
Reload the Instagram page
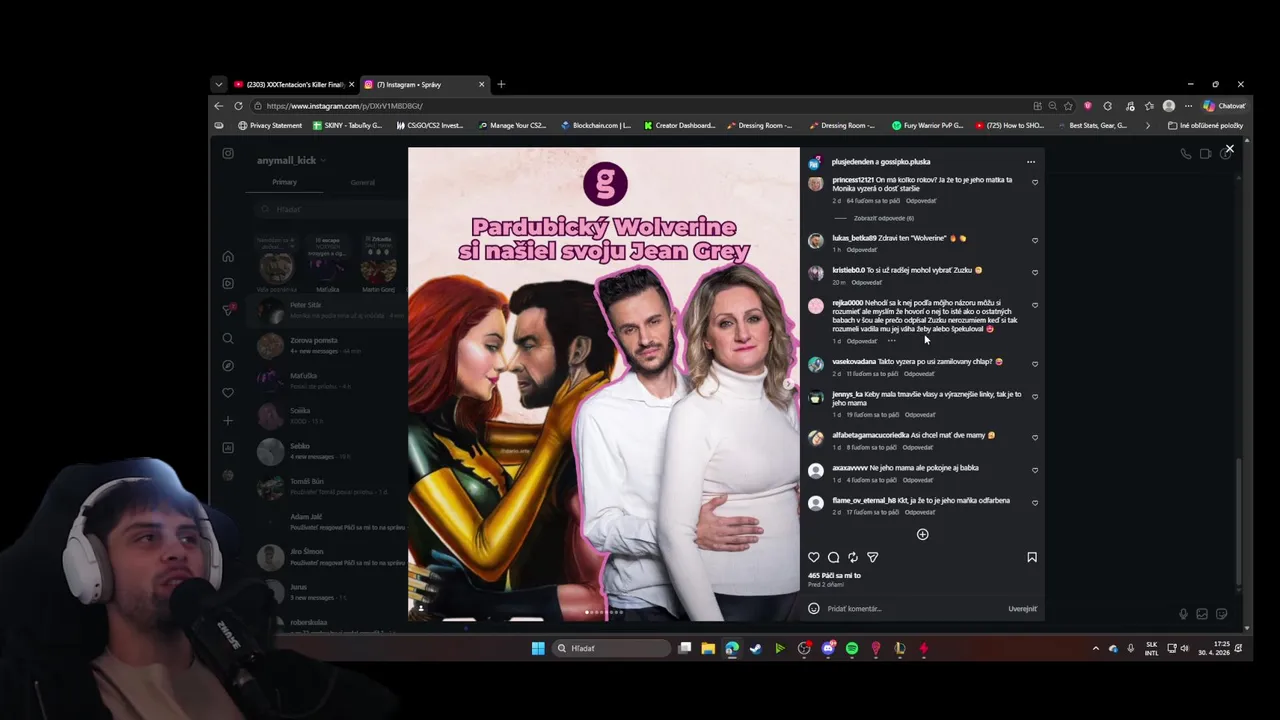[x=238, y=105]
